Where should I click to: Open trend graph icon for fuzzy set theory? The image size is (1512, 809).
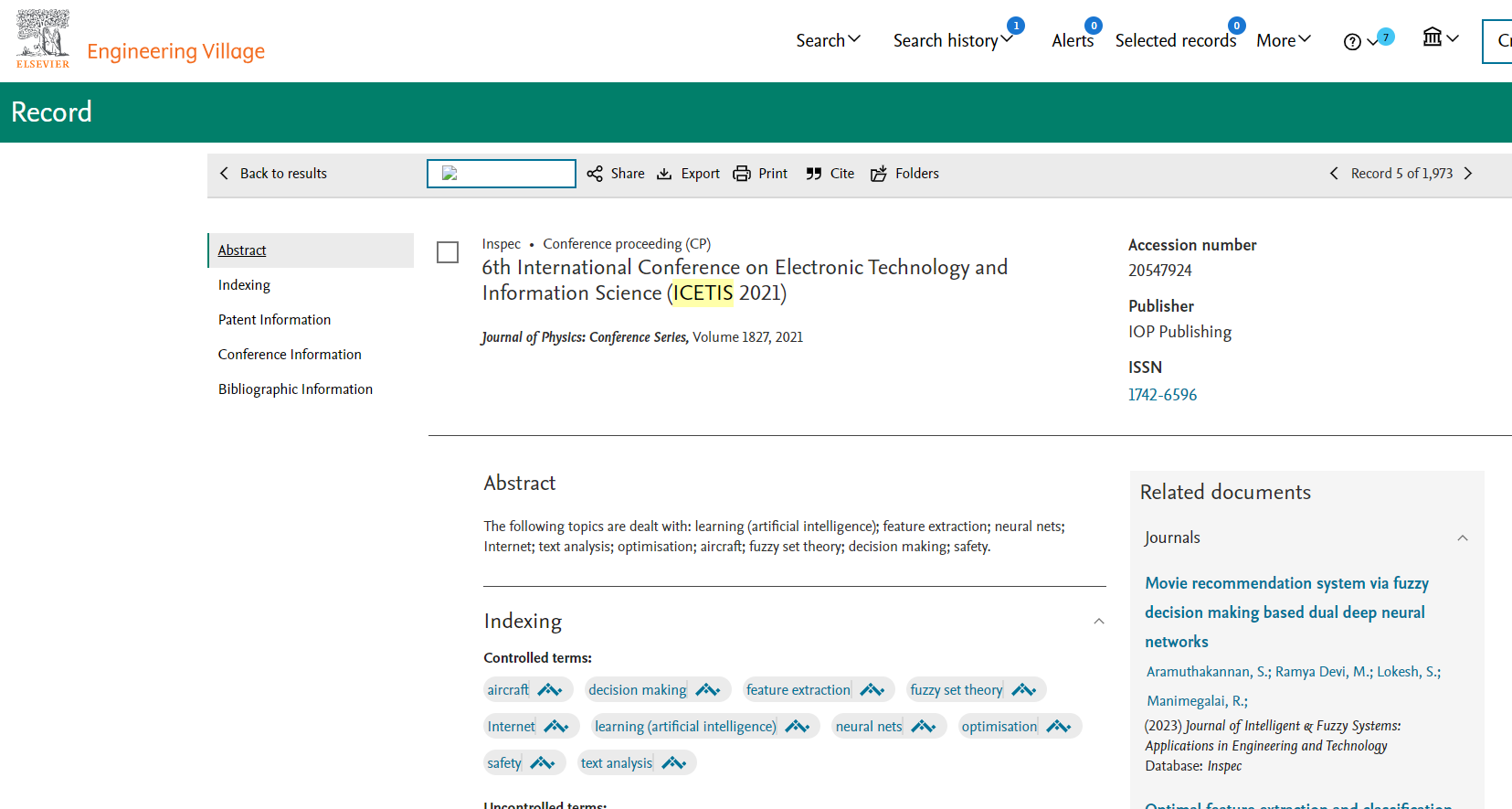tap(1024, 690)
